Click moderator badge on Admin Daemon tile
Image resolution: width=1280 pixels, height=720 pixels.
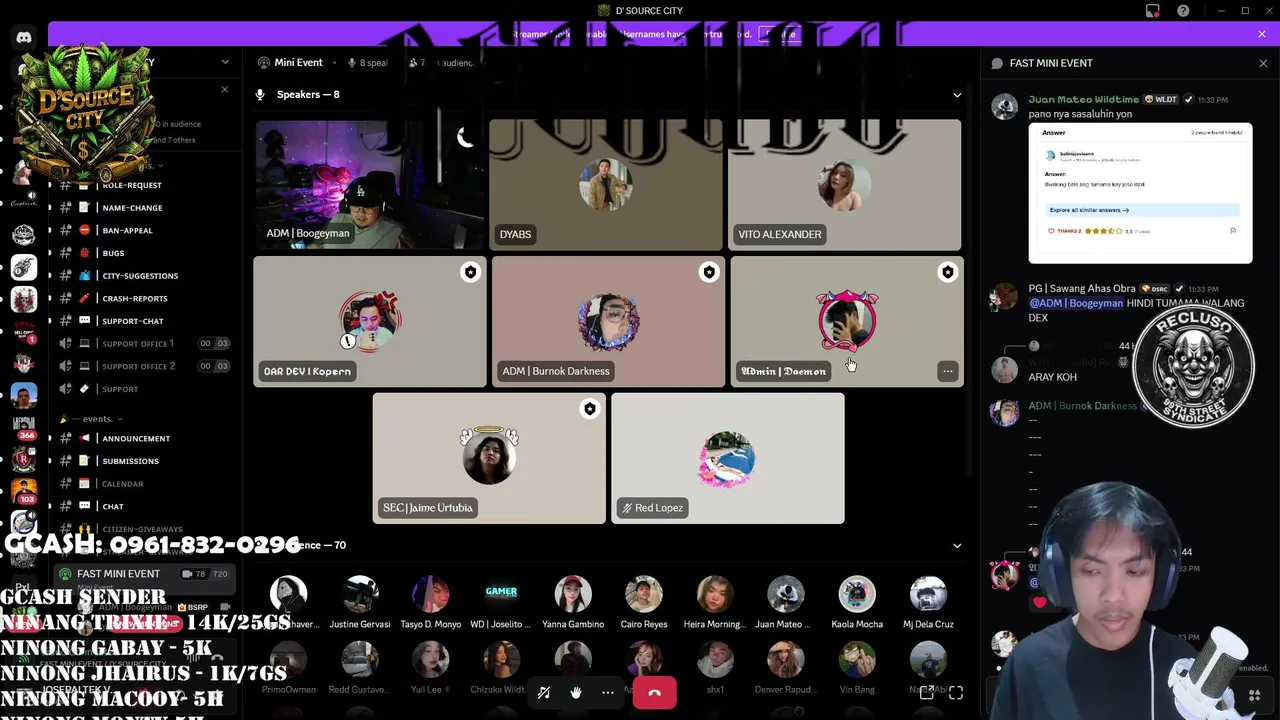tap(947, 272)
